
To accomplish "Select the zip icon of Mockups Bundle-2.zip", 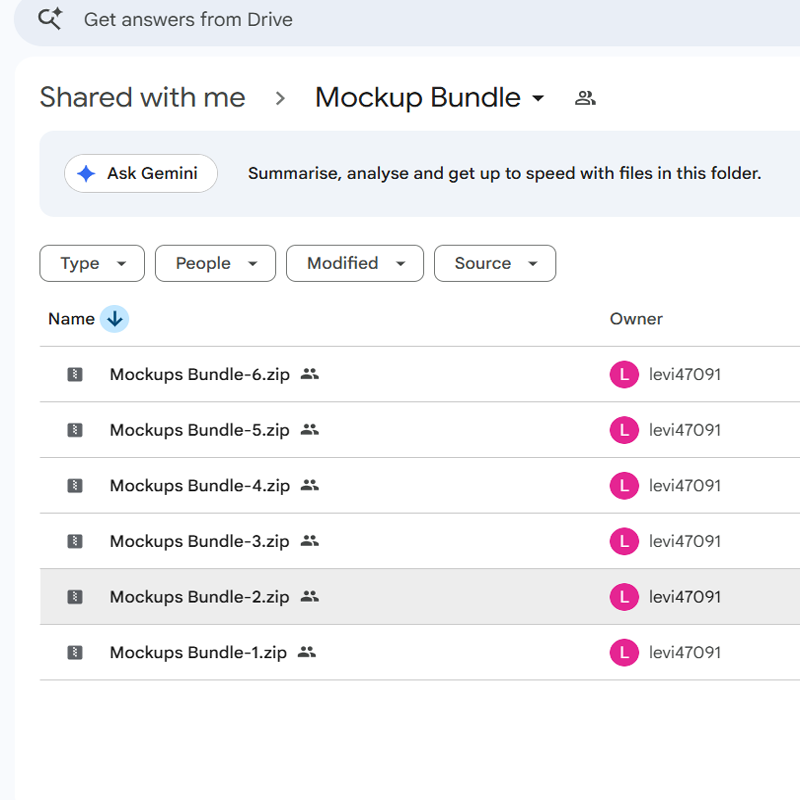I will 75,597.
